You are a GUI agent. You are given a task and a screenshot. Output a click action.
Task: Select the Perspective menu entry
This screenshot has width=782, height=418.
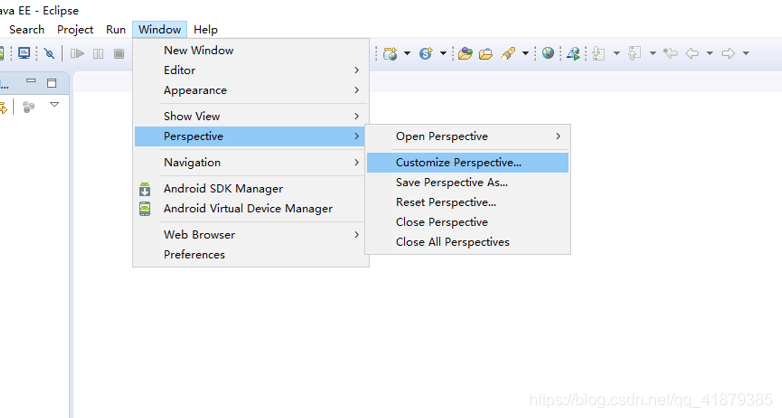(x=251, y=136)
